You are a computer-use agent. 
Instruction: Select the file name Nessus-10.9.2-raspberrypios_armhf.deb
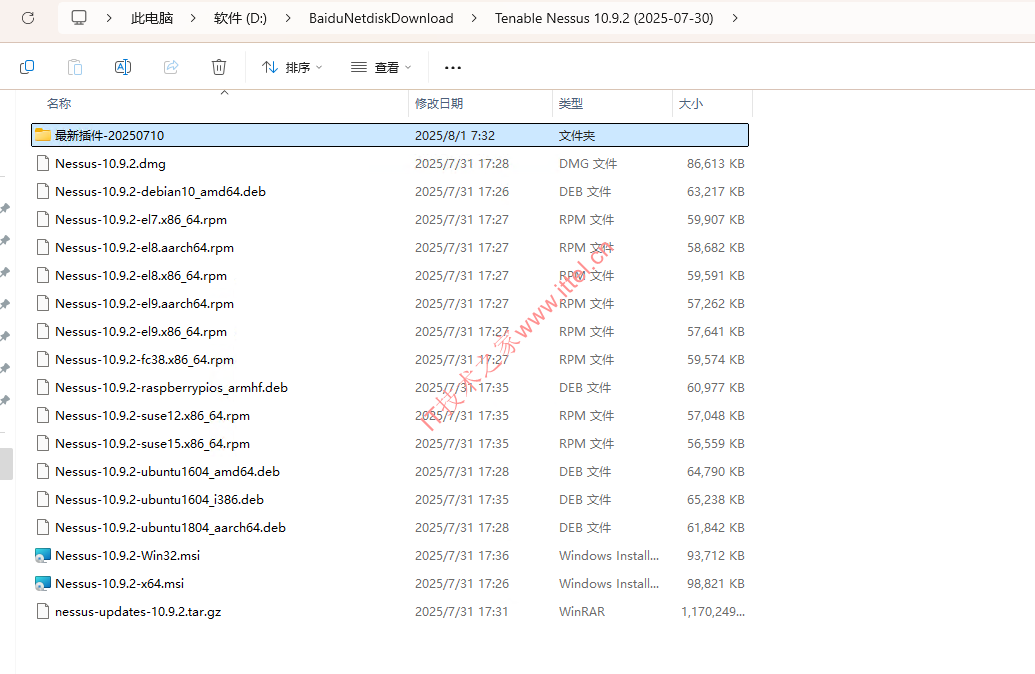click(x=172, y=388)
